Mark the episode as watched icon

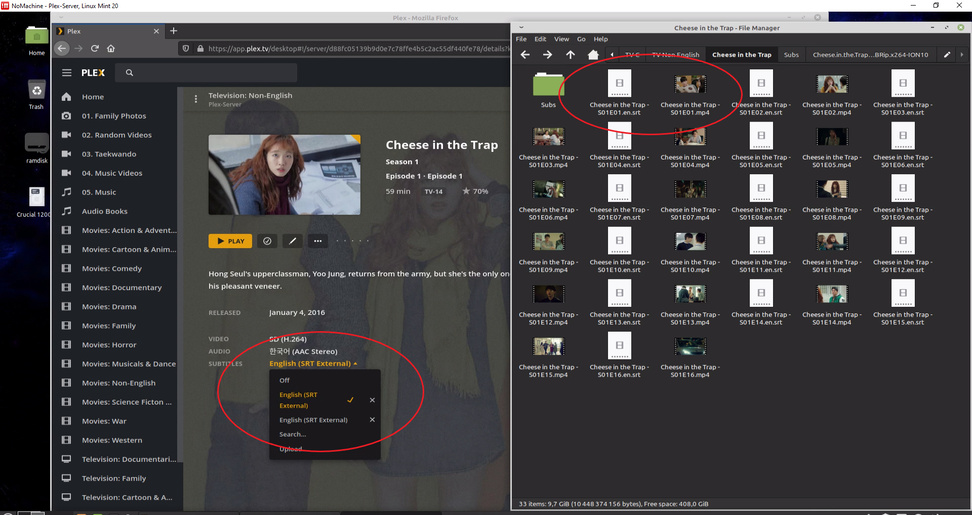click(267, 241)
